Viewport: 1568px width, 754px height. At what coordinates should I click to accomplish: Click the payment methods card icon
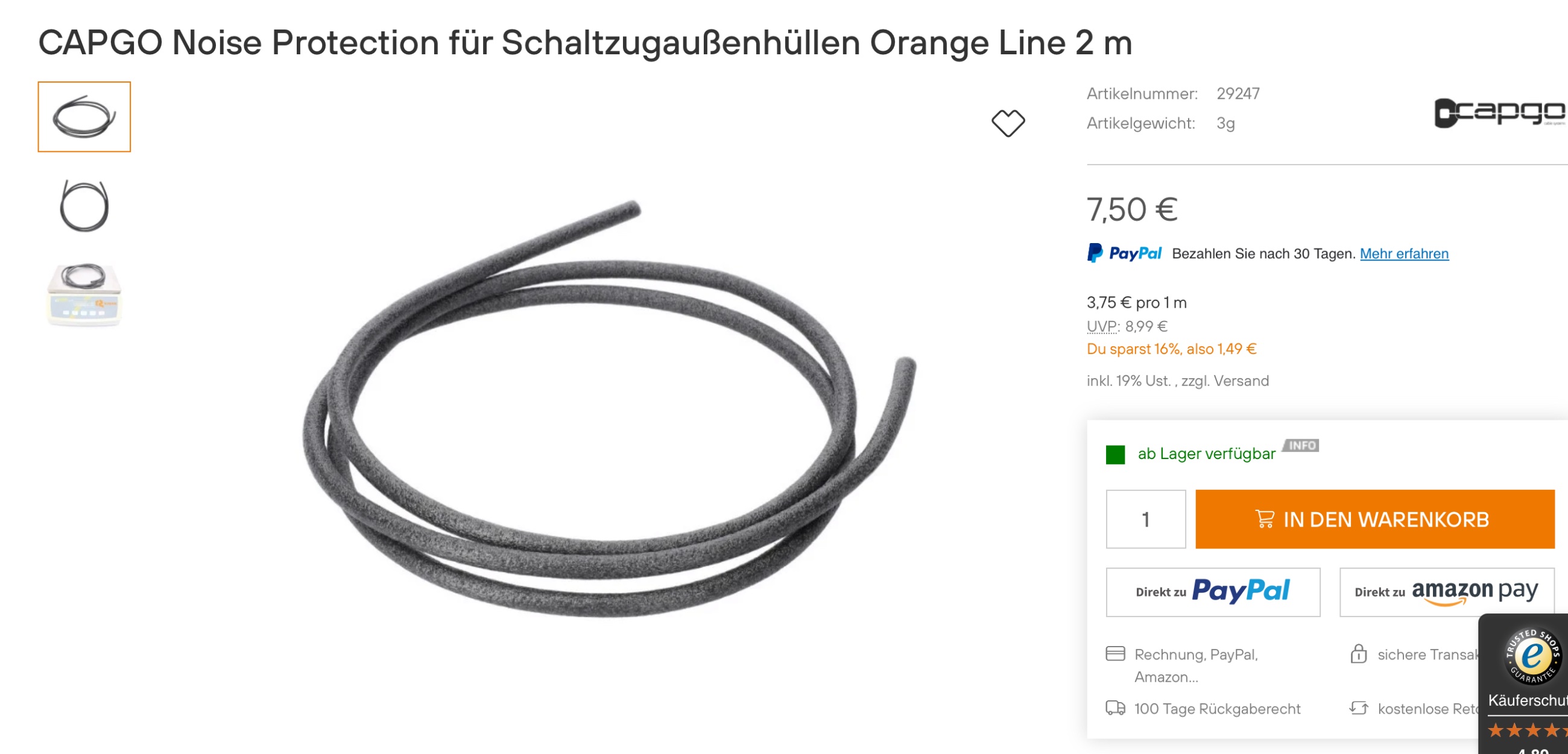(1115, 654)
